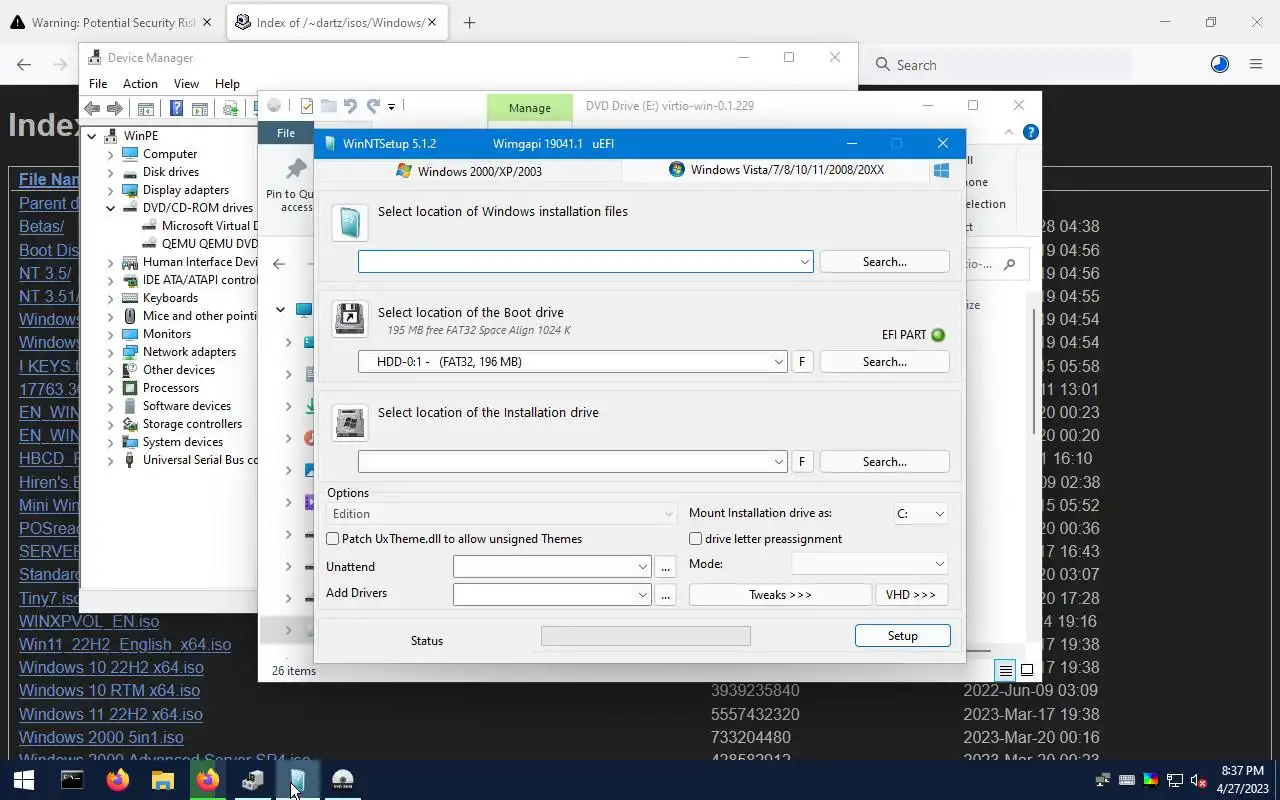Image resolution: width=1280 pixels, height=800 pixels.
Task: Click Device Manager forward arrow toolbar icon
Action: 115,108
